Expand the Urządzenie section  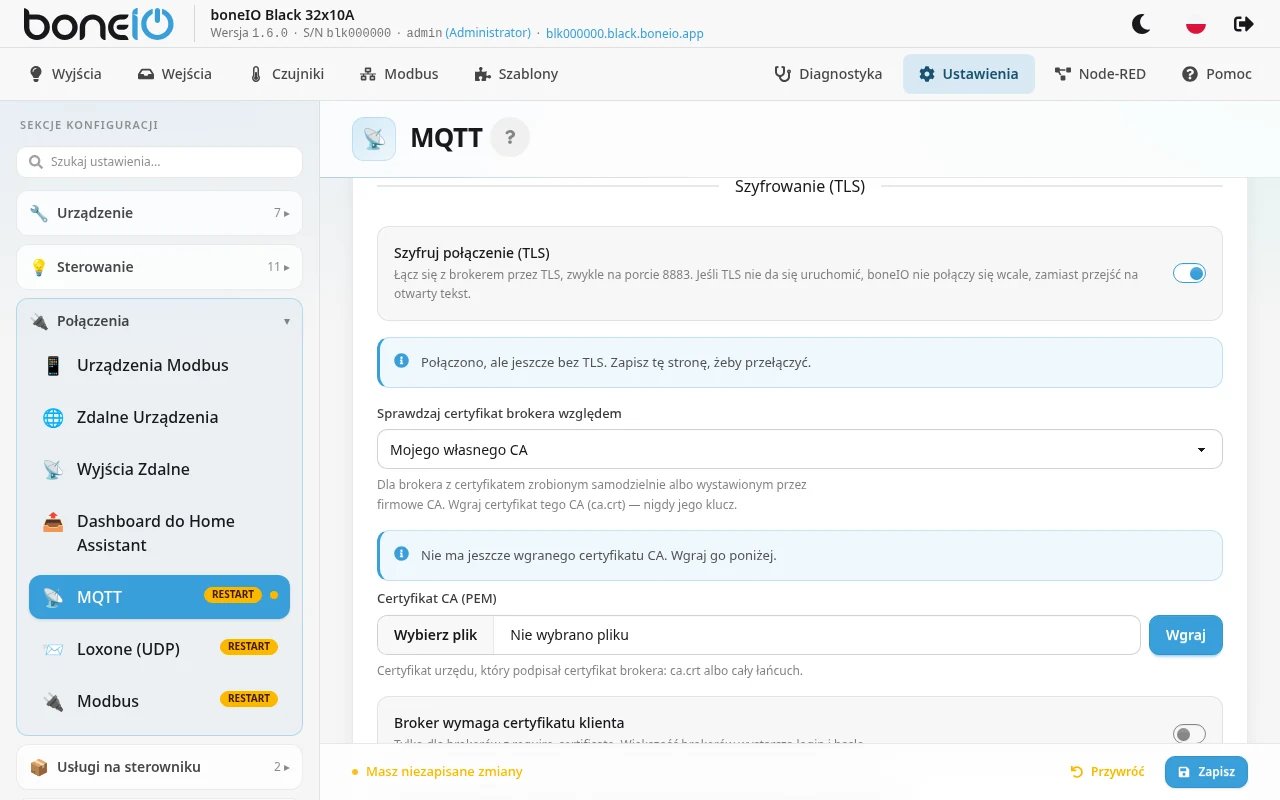(x=159, y=213)
